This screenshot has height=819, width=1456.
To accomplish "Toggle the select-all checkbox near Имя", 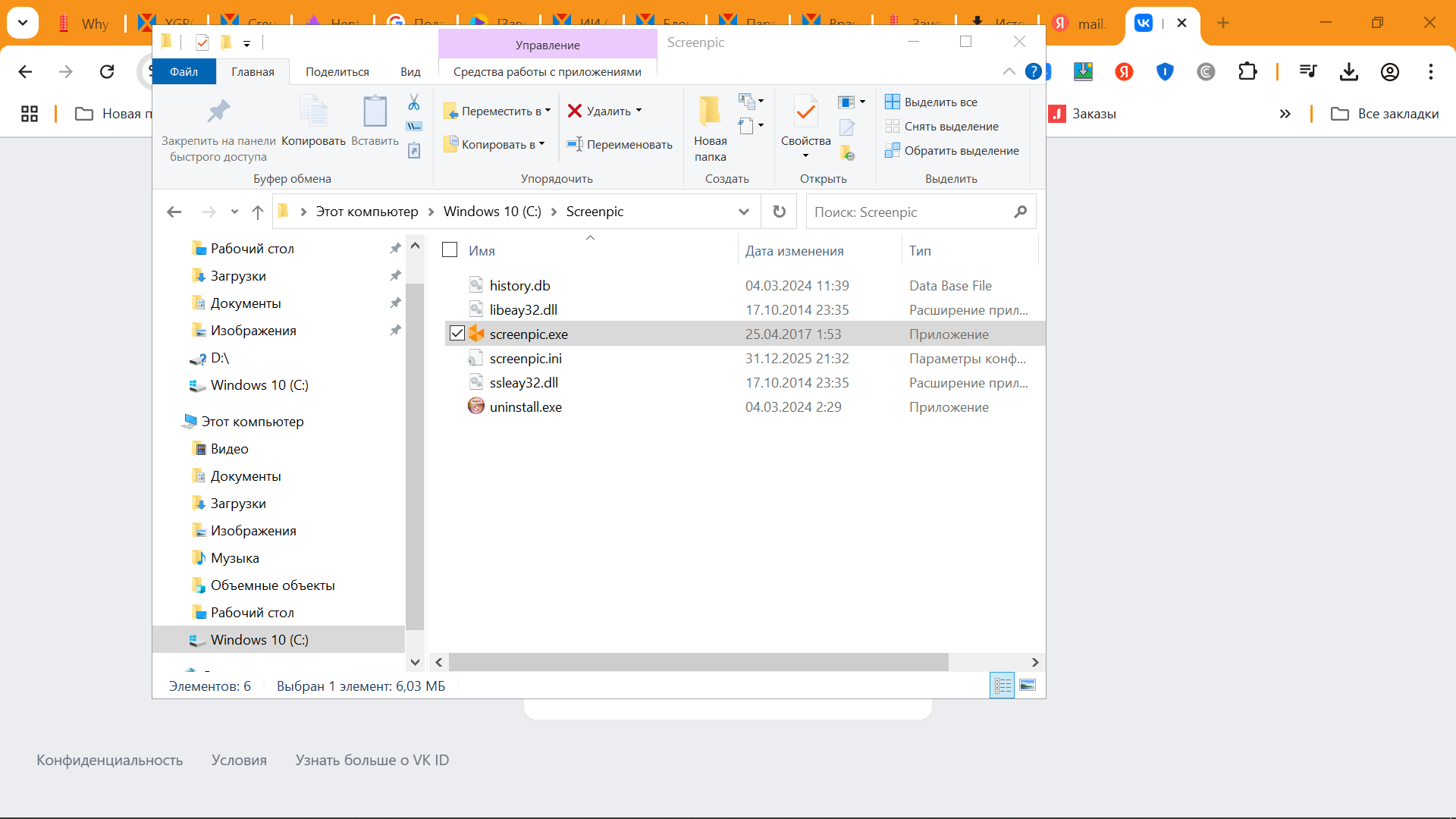I will [x=450, y=250].
